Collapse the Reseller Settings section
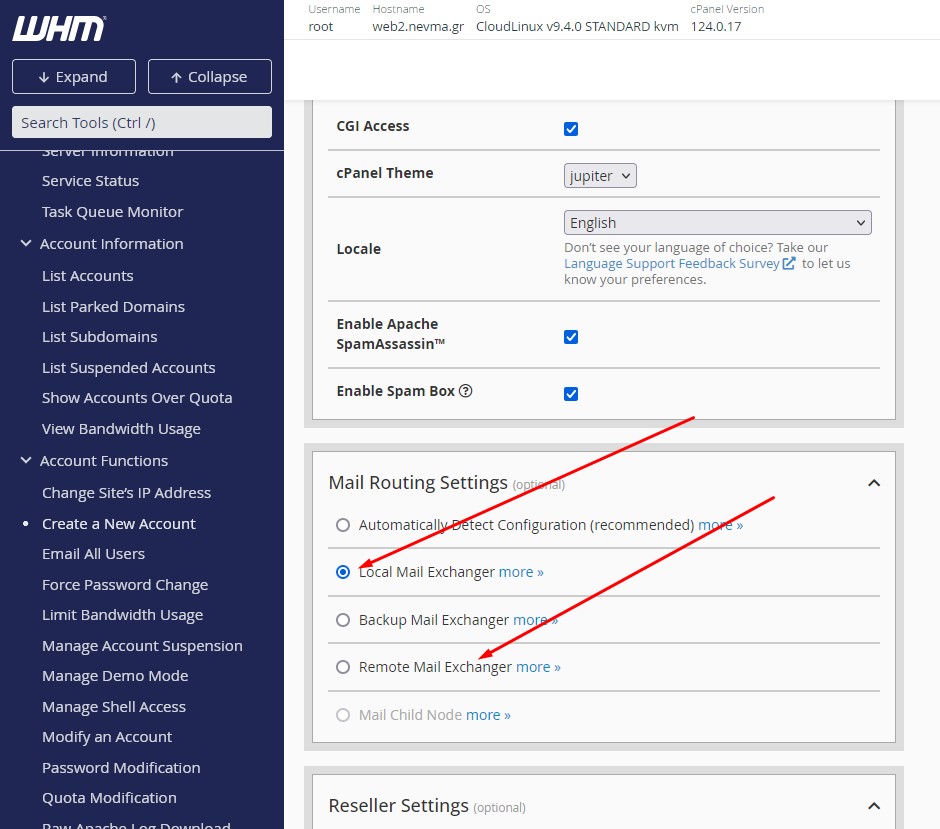 pyautogui.click(x=873, y=806)
